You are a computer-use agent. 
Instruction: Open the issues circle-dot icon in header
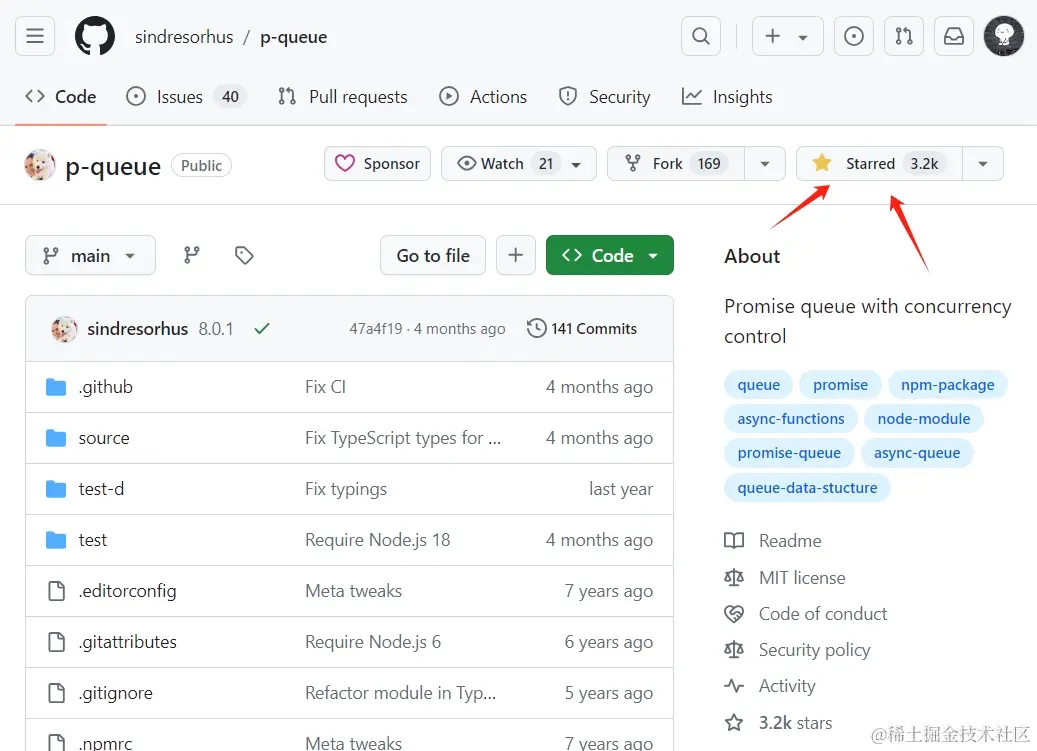click(x=854, y=36)
